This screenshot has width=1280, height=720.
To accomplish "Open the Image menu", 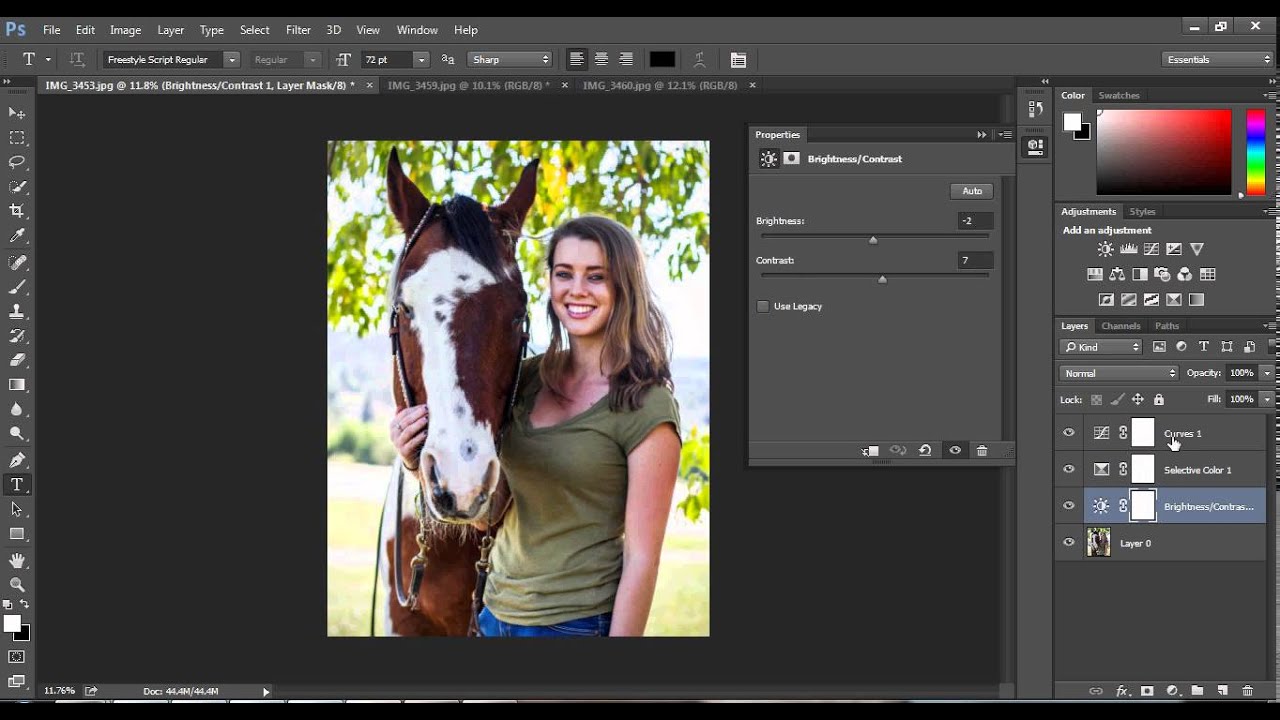I will 125,30.
